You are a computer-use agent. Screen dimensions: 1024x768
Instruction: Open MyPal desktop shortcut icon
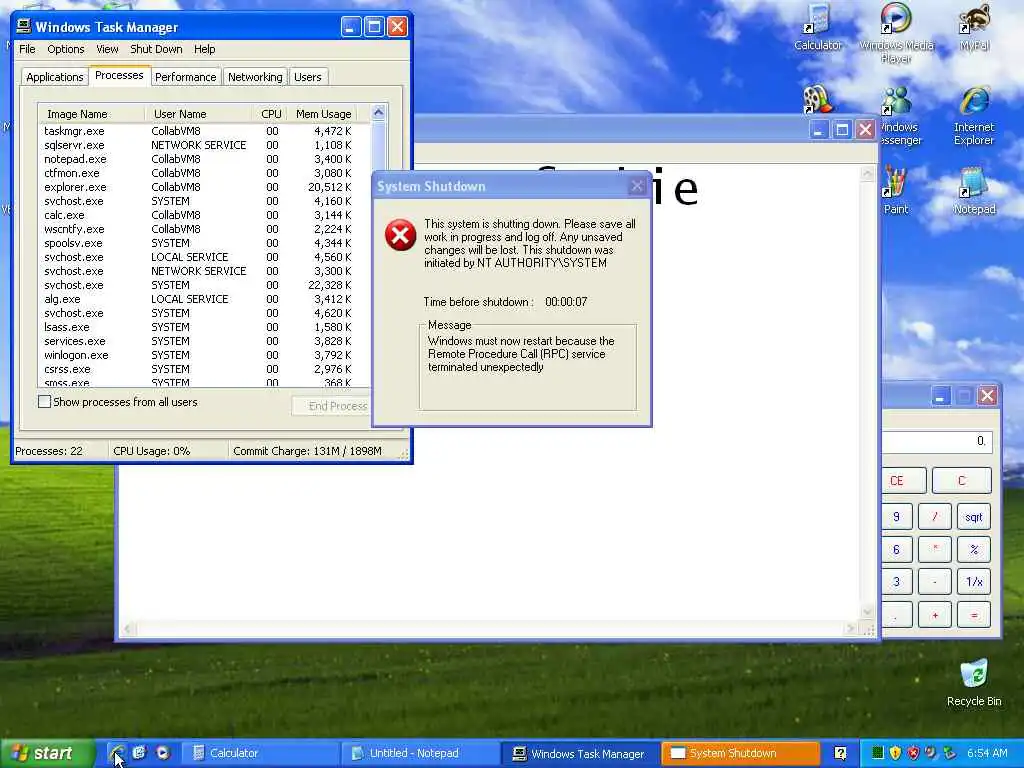pyautogui.click(x=974, y=26)
